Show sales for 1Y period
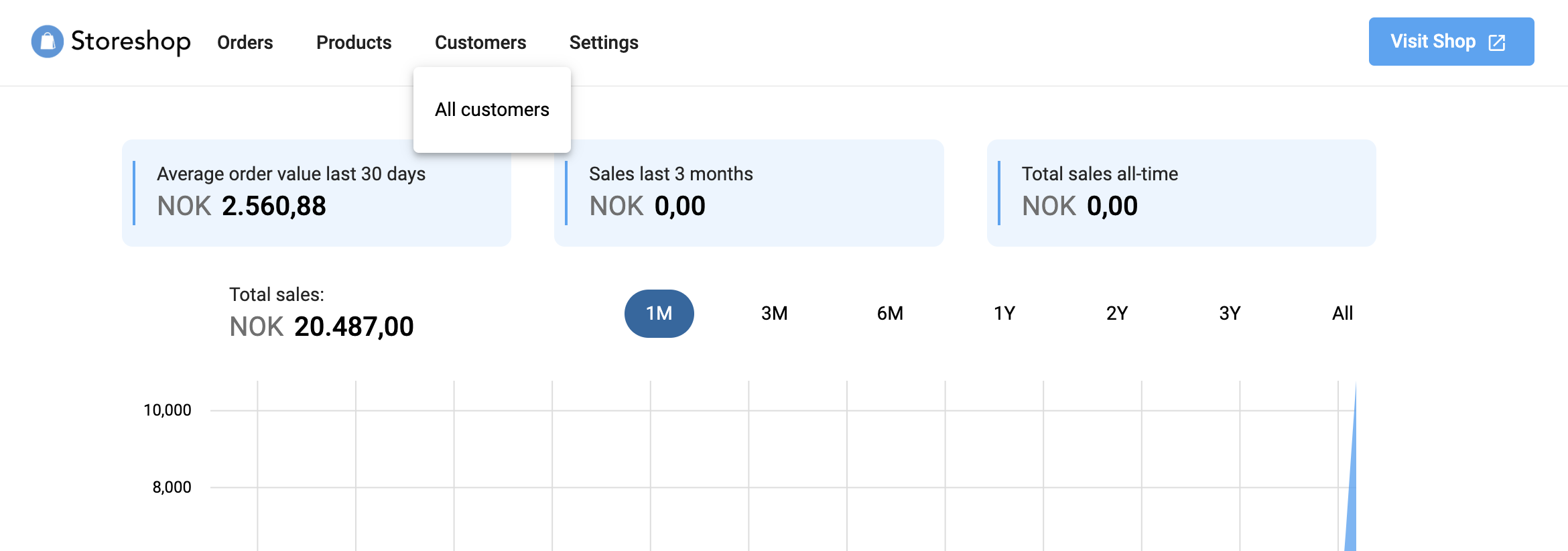Screen dimensions: 1568x551 tap(1004, 313)
